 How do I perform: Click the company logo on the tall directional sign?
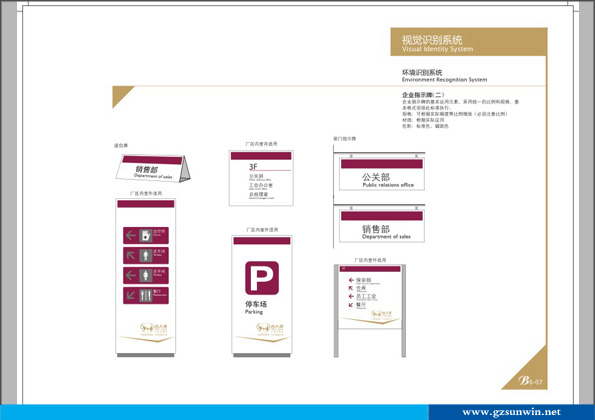154,329
